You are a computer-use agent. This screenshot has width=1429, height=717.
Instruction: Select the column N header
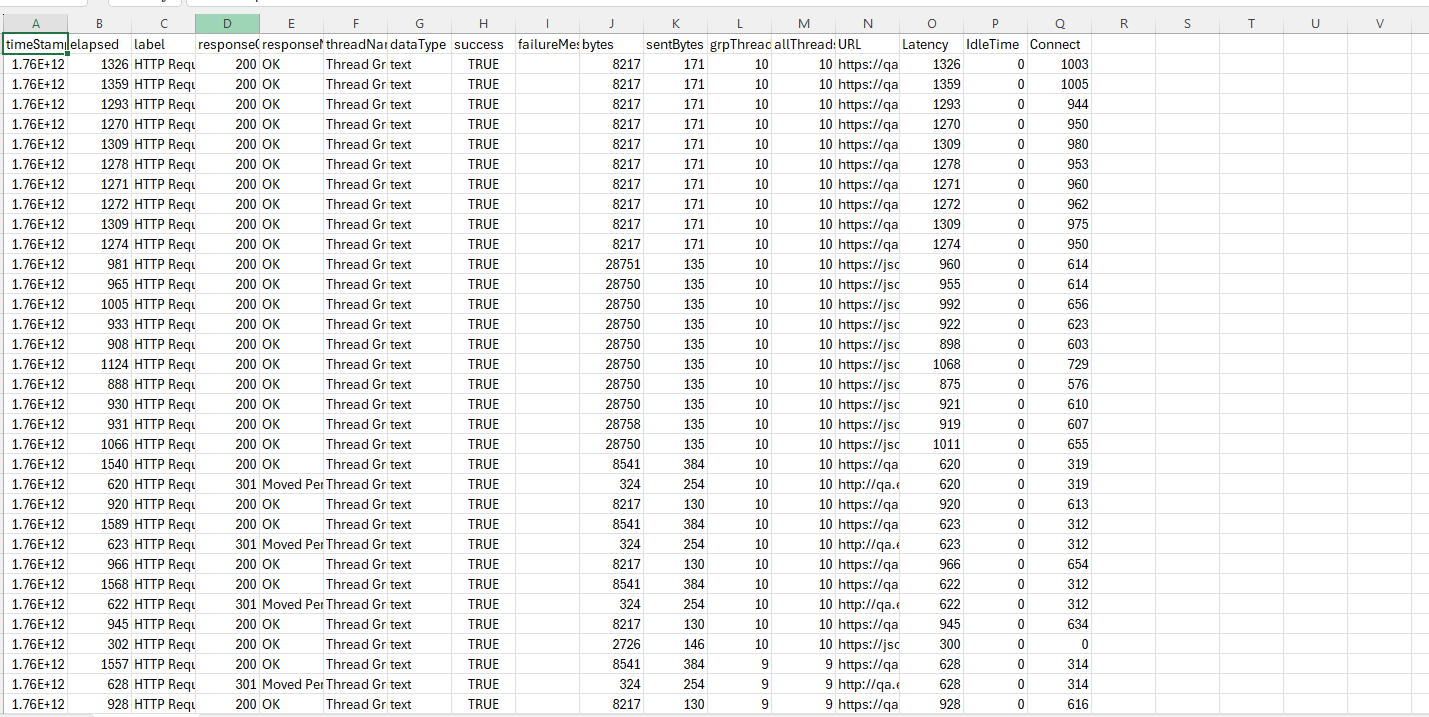pos(867,23)
